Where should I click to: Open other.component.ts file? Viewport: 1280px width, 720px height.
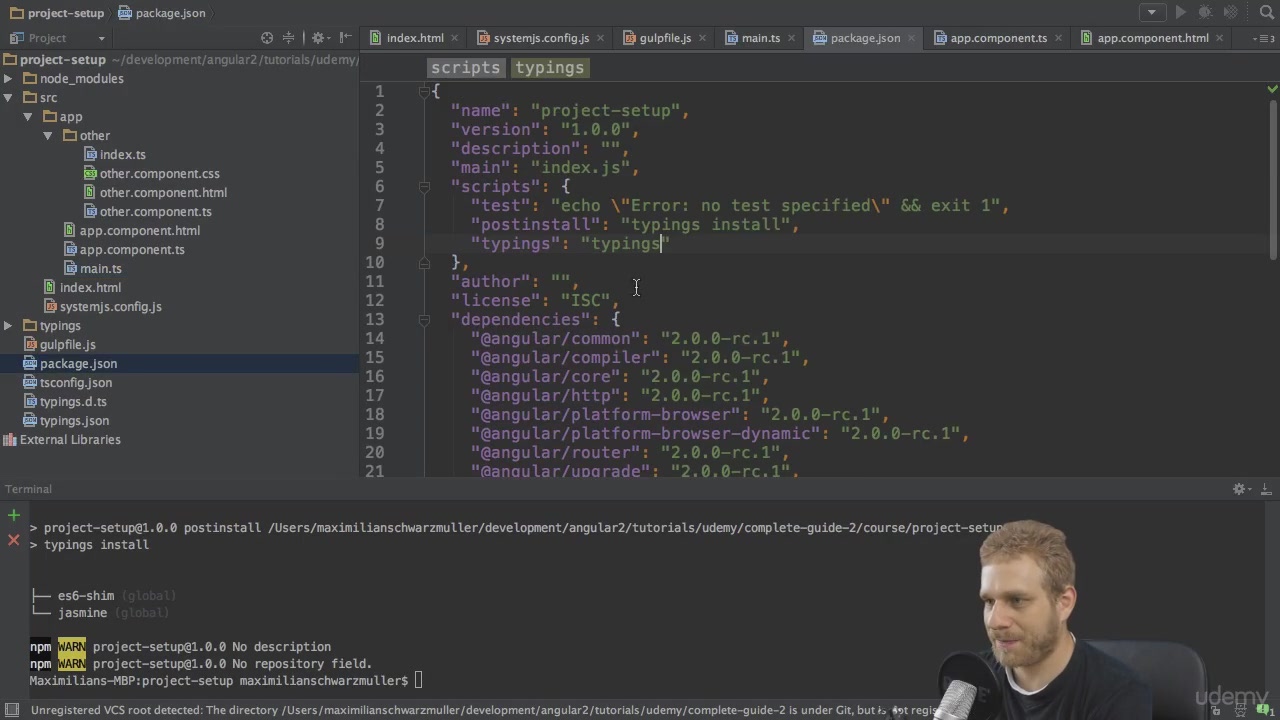pyautogui.click(x=155, y=212)
